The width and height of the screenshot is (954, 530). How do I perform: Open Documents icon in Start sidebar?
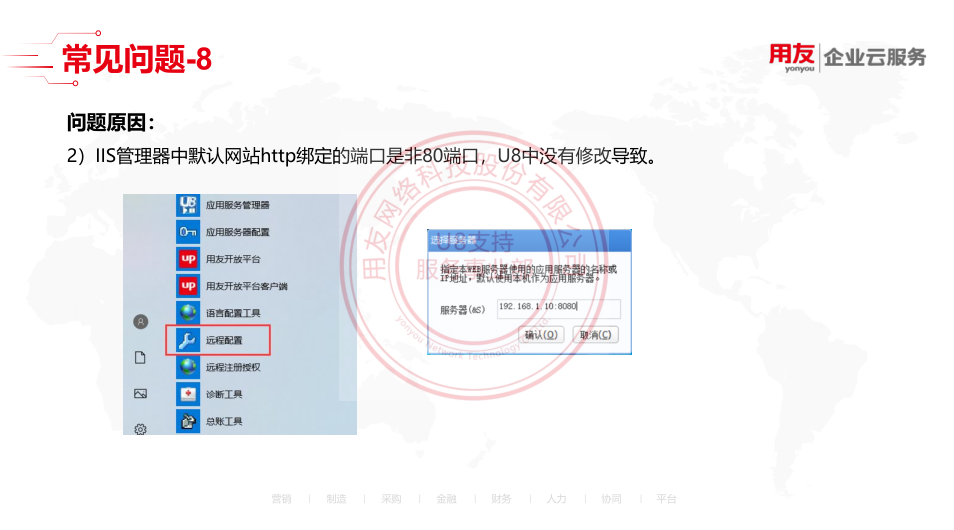(x=141, y=357)
